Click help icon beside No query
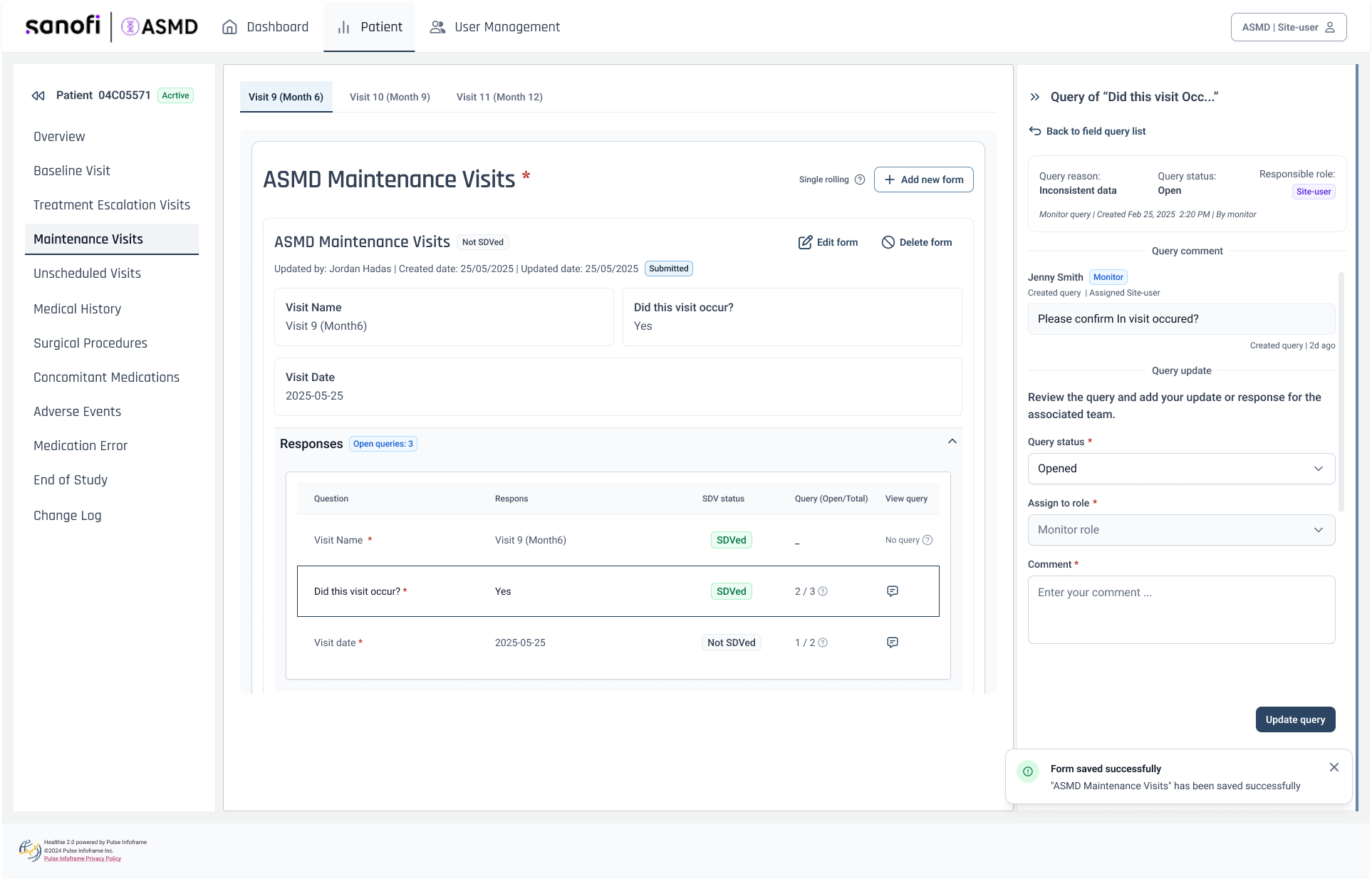This screenshot has height=879, width=1372. click(x=927, y=540)
